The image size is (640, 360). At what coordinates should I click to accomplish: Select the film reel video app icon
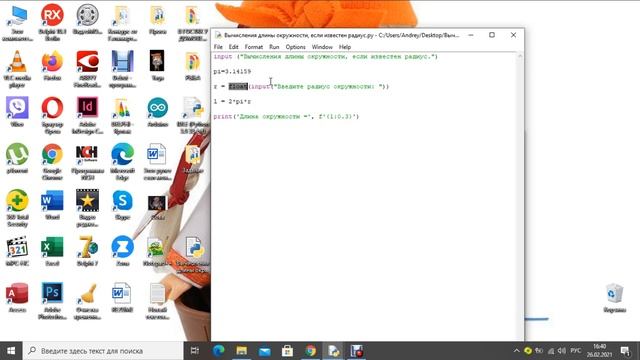87,20
